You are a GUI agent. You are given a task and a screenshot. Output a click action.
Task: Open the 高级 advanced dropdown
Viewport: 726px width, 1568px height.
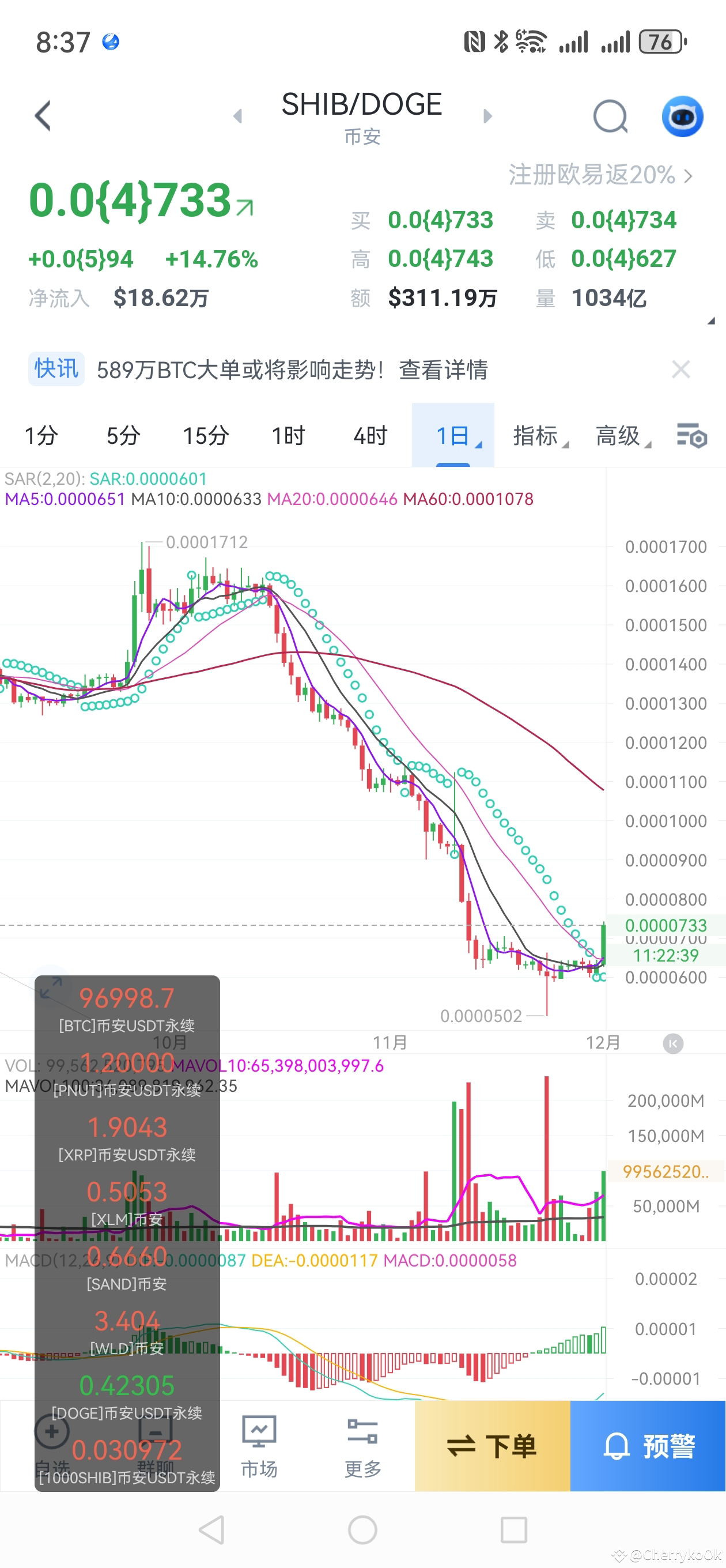pyautogui.click(x=623, y=435)
